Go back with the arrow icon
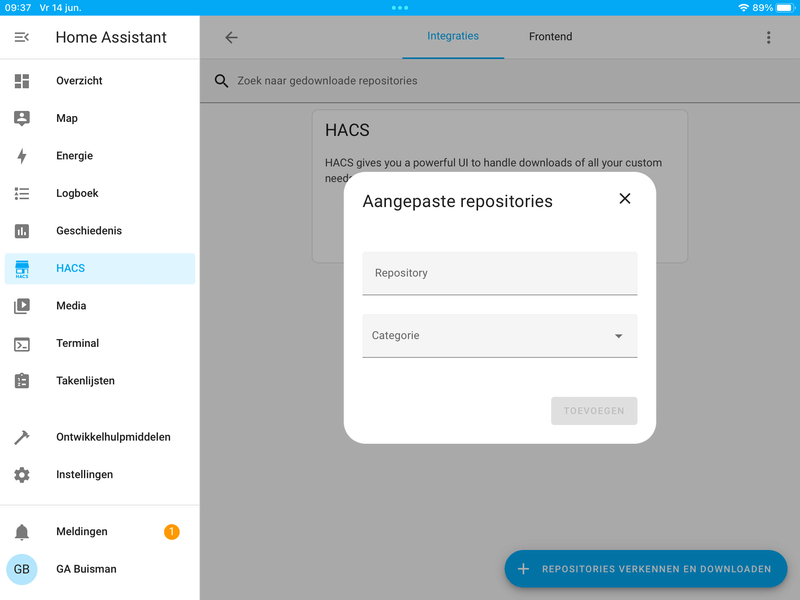The width and height of the screenshot is (800, 600). click(232, 37)
